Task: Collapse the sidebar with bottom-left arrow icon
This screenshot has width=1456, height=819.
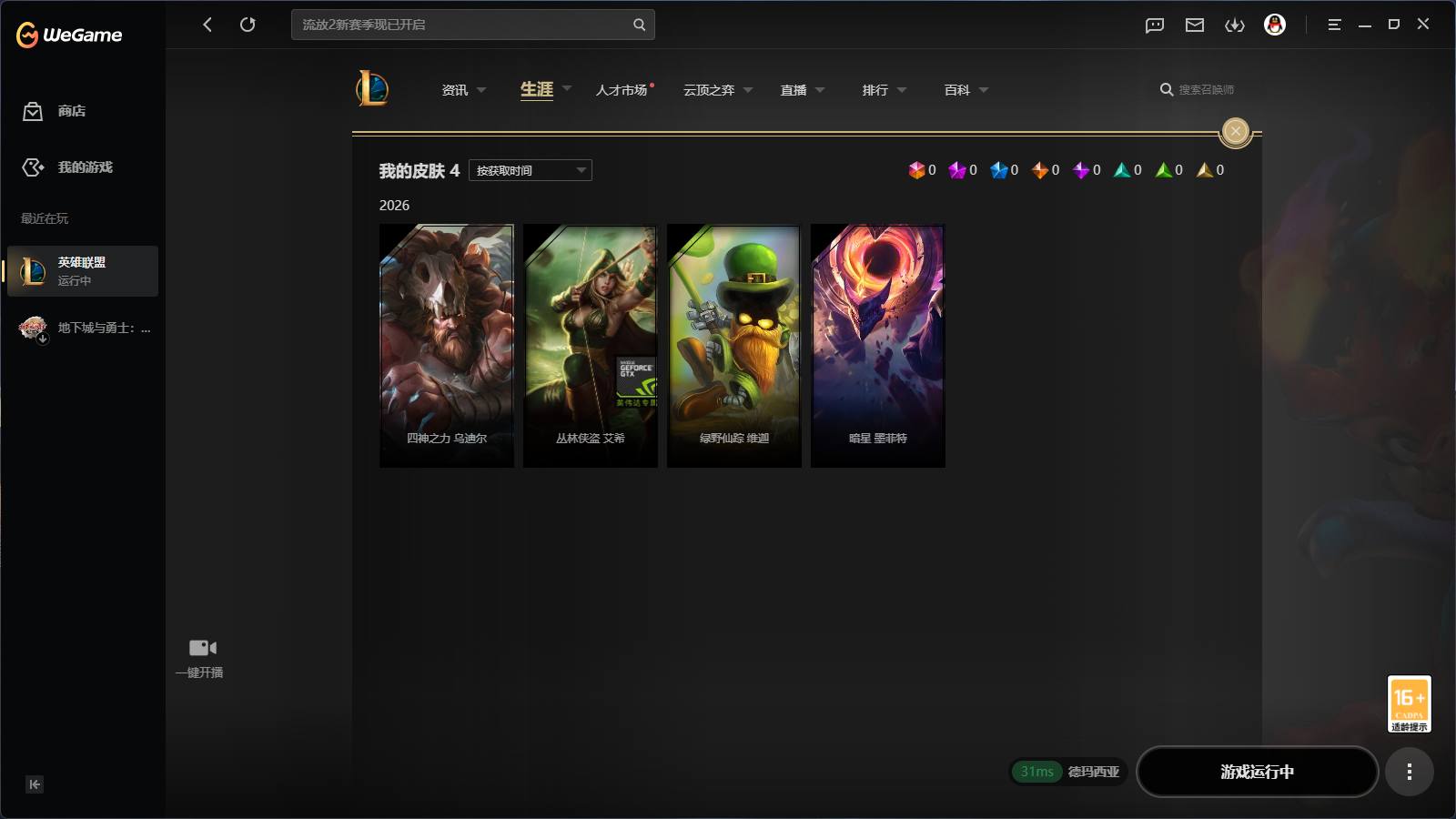Action: [x=35, y=784]
